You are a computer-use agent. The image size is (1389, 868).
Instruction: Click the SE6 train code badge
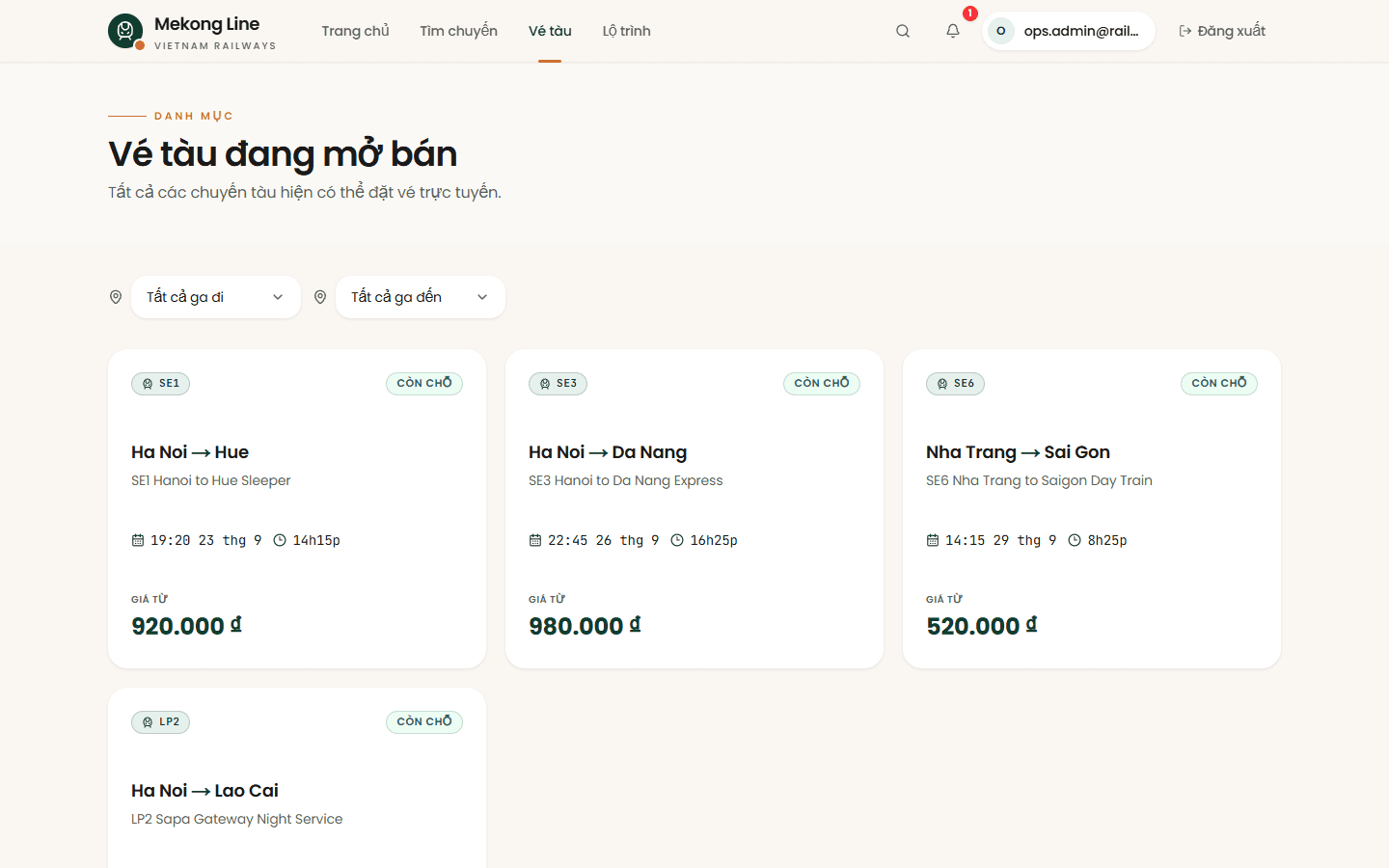coord(955,383)
